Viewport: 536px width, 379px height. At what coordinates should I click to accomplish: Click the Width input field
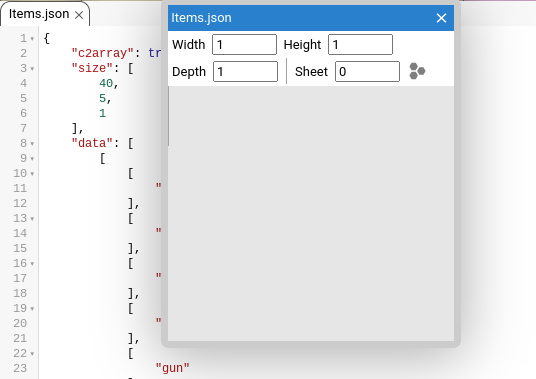(x=244, y=44)
